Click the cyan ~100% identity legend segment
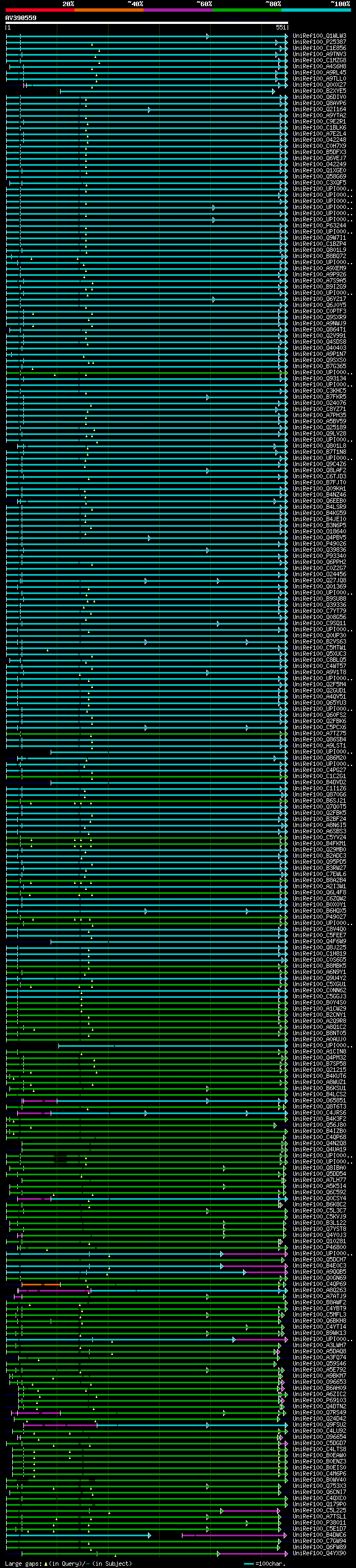The width and height of the screenshot is (356, 1568). click(316, 10)
